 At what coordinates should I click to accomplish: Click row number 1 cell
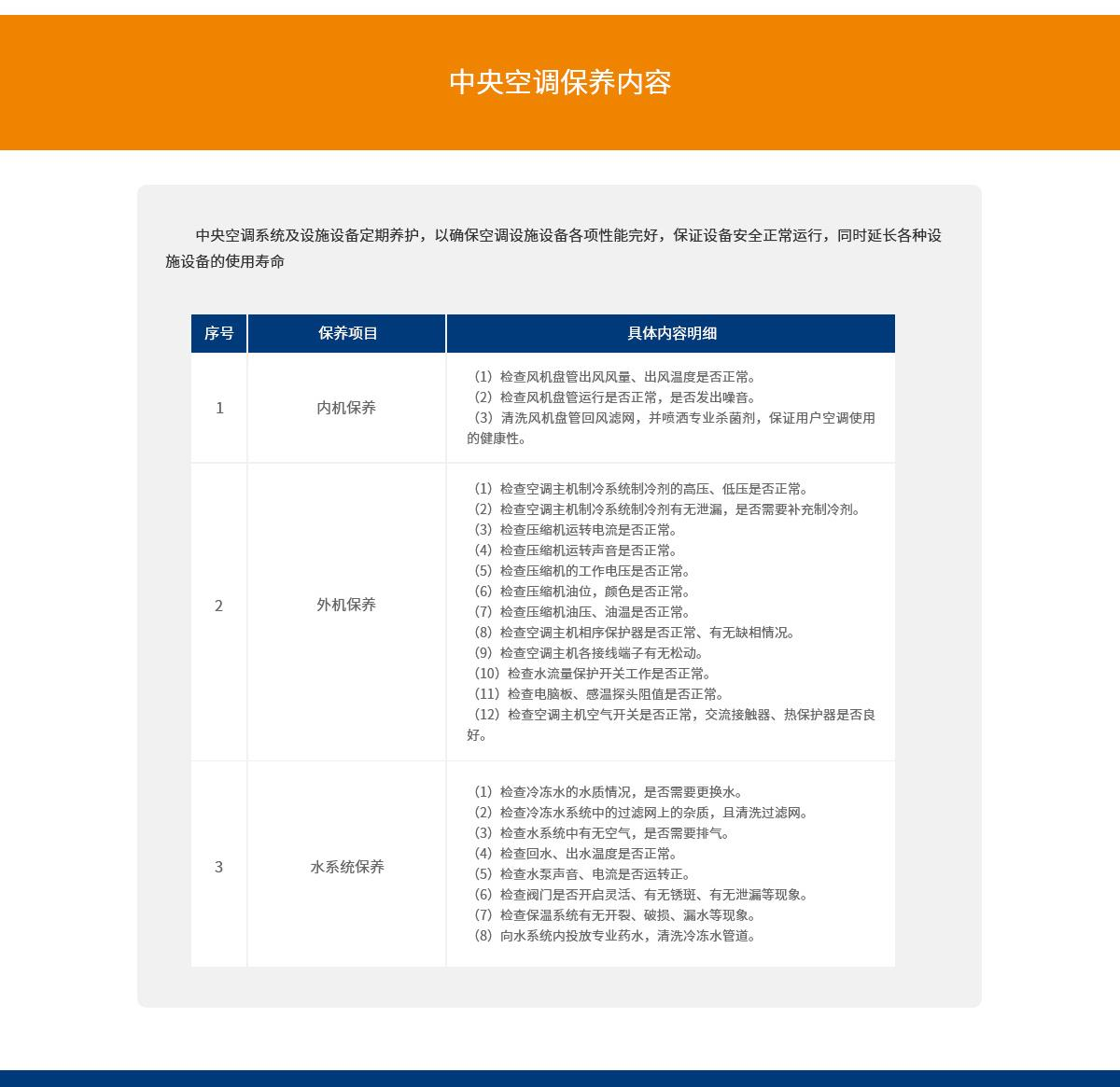219,408
